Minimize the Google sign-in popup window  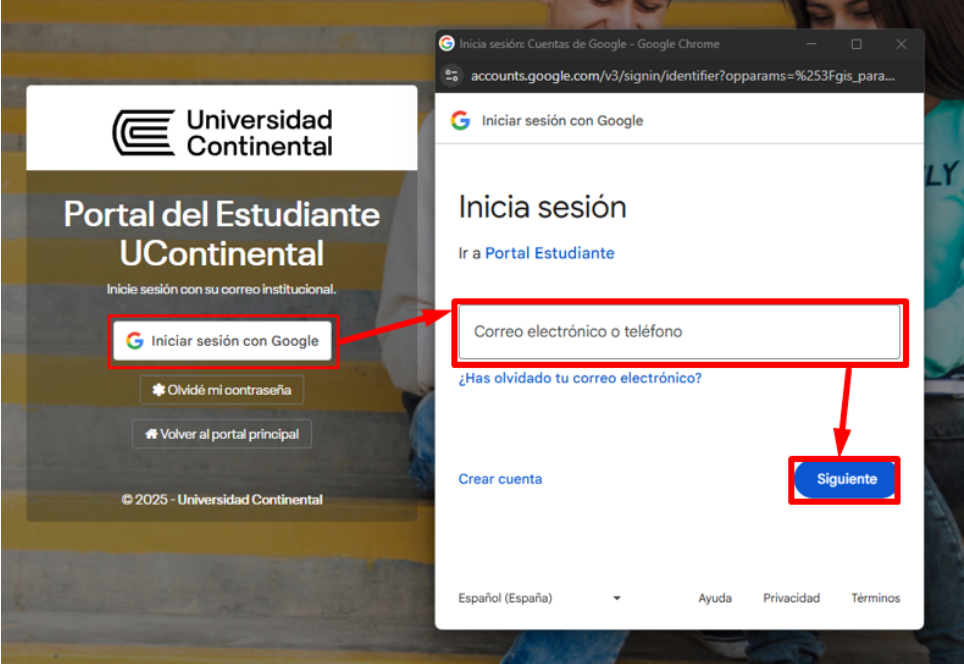pyautogui.click(x=812, y=44)
